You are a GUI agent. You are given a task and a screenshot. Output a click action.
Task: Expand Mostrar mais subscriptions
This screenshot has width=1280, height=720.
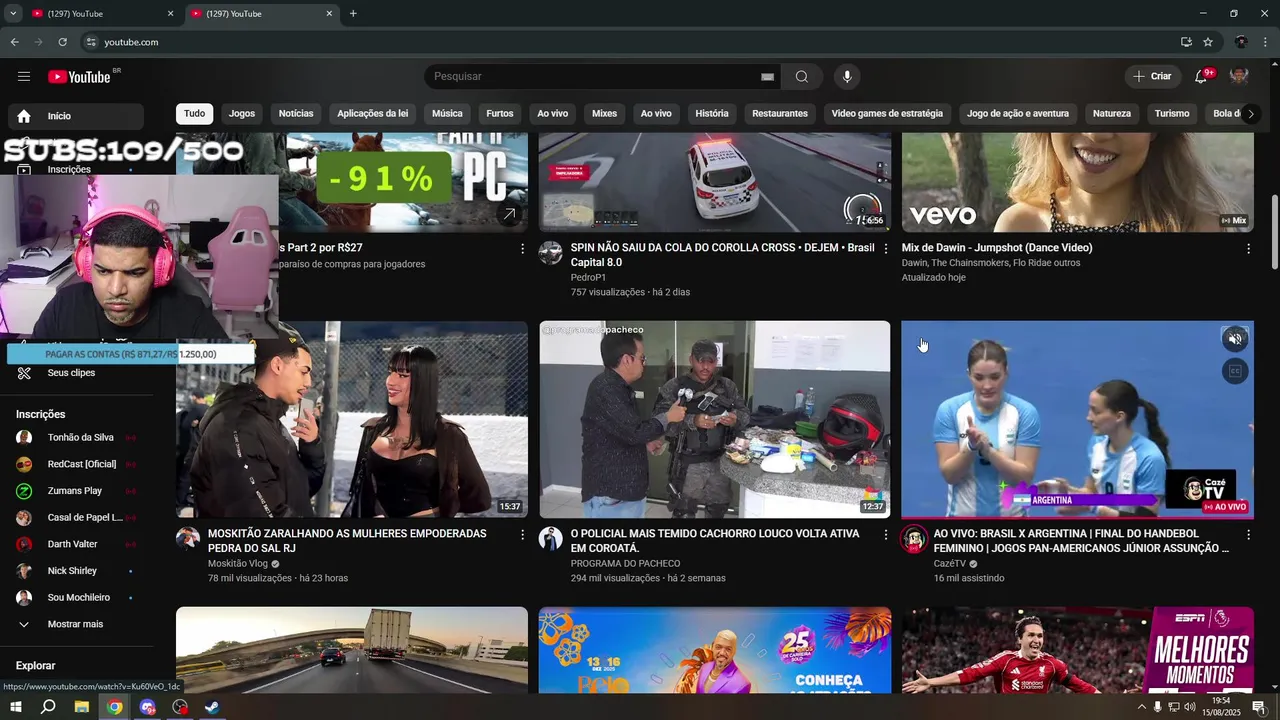(x=76, y=624)
